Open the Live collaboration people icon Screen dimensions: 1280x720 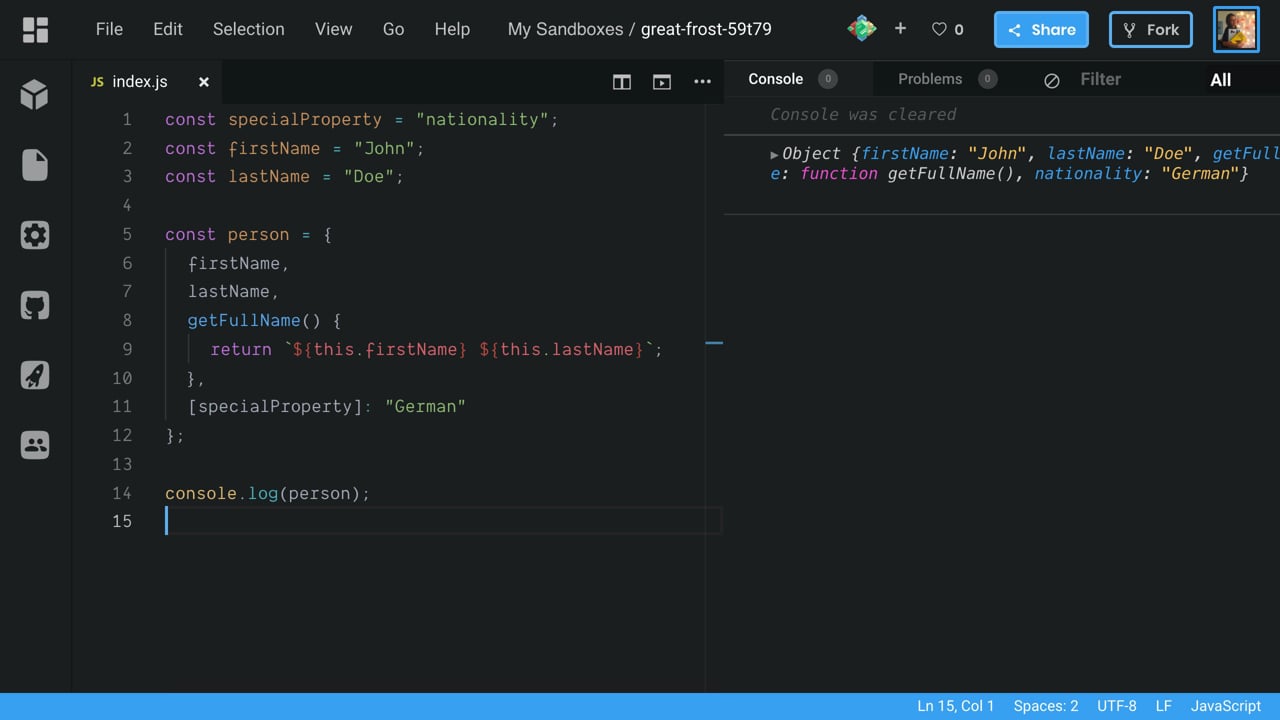[35, 445]
